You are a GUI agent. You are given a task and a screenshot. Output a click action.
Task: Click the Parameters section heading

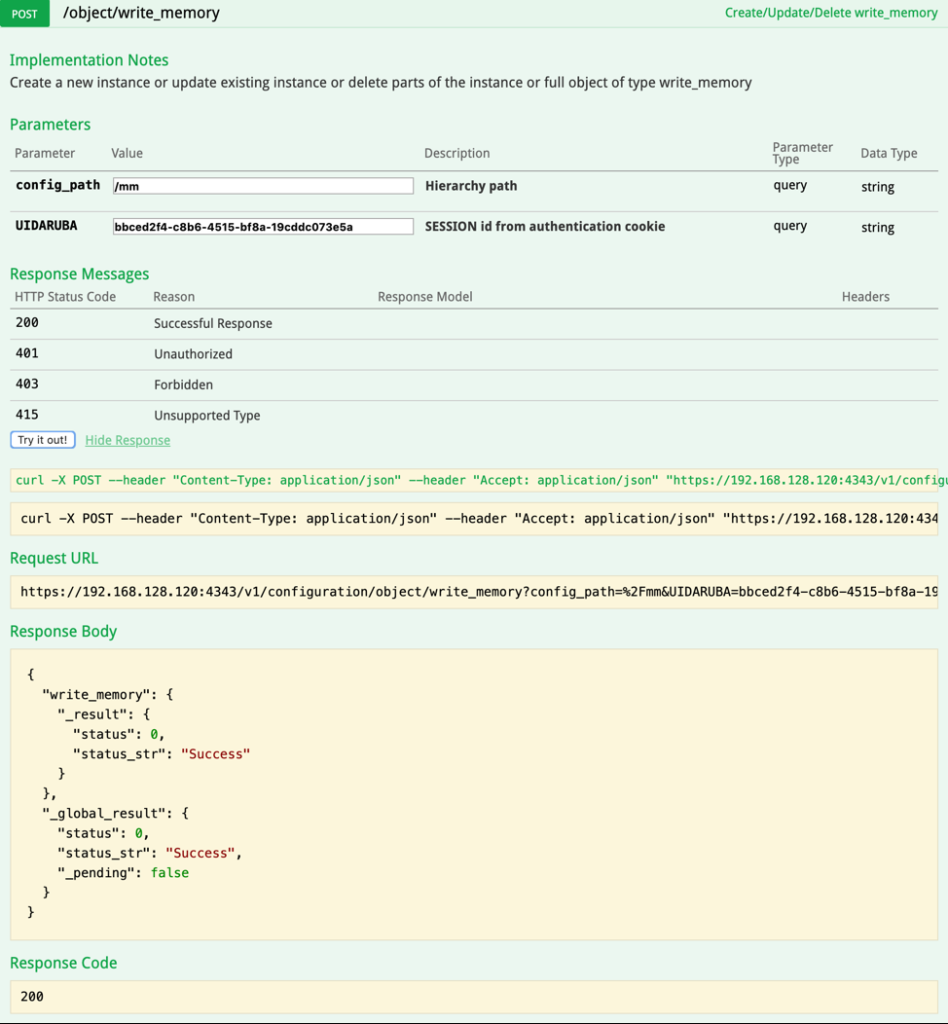(x=50, y=125)
